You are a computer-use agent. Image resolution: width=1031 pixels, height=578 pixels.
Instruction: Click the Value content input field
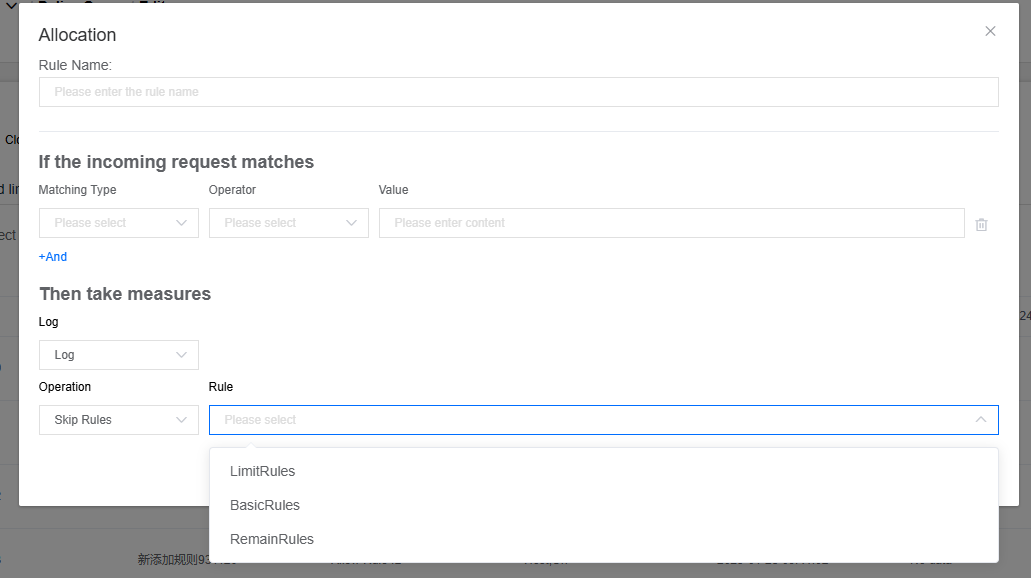pos(671,223)
